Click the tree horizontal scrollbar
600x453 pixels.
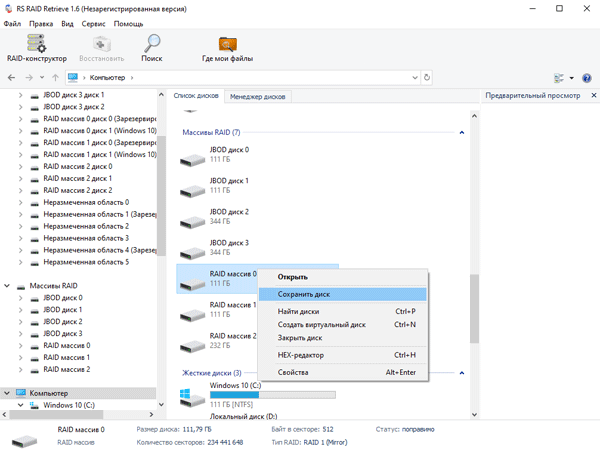56,414
